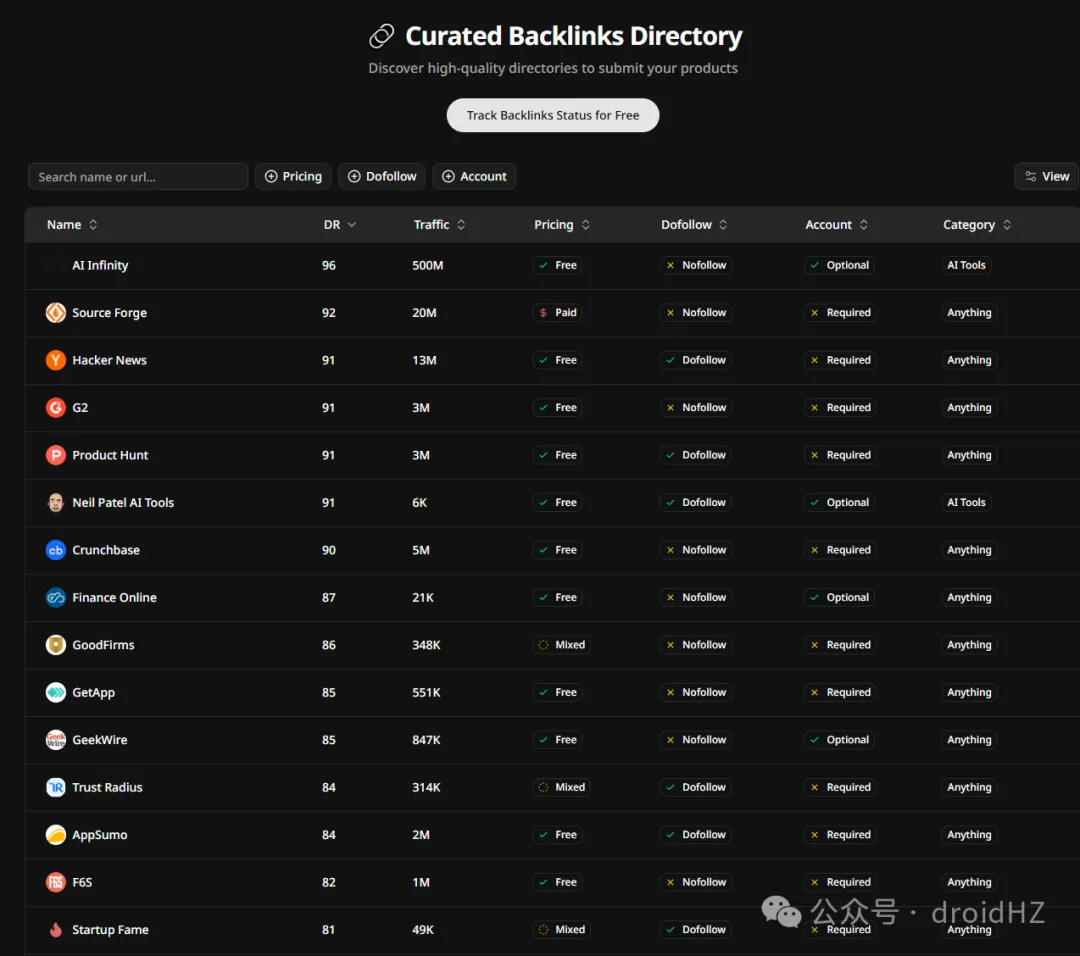Click the Startup Fame flame icon

pyautogui.click(x=56, y=930)
